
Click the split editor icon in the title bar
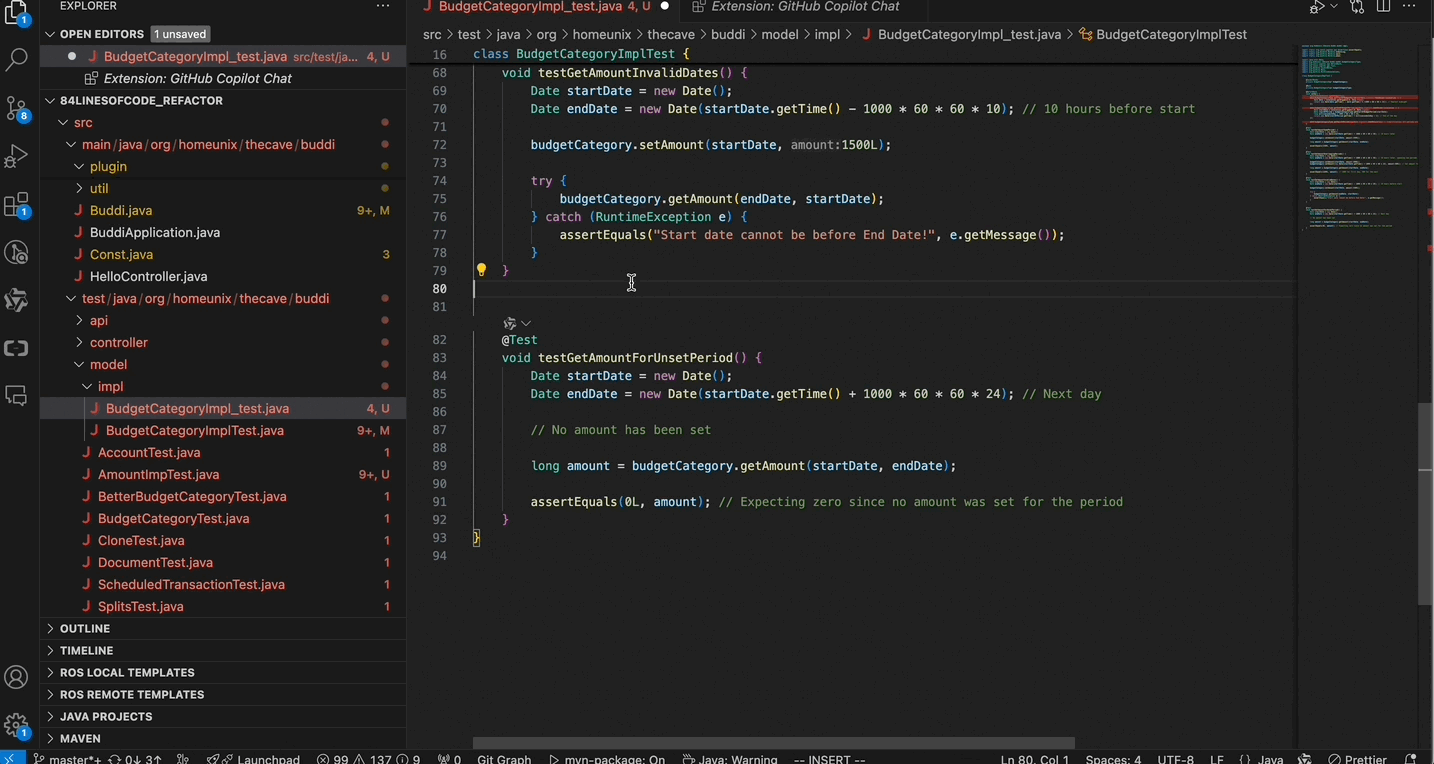click(1384, 7)
